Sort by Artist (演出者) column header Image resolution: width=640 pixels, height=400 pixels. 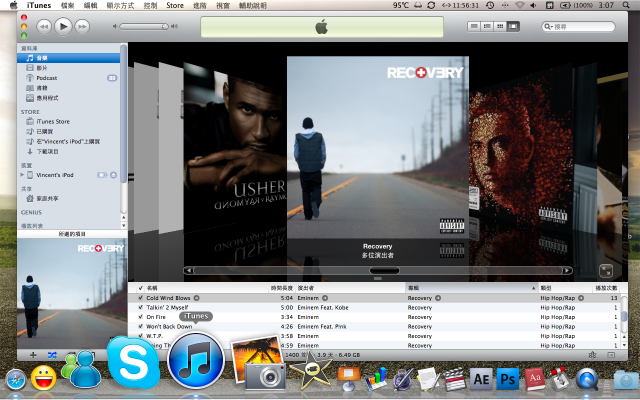(350, 288)
